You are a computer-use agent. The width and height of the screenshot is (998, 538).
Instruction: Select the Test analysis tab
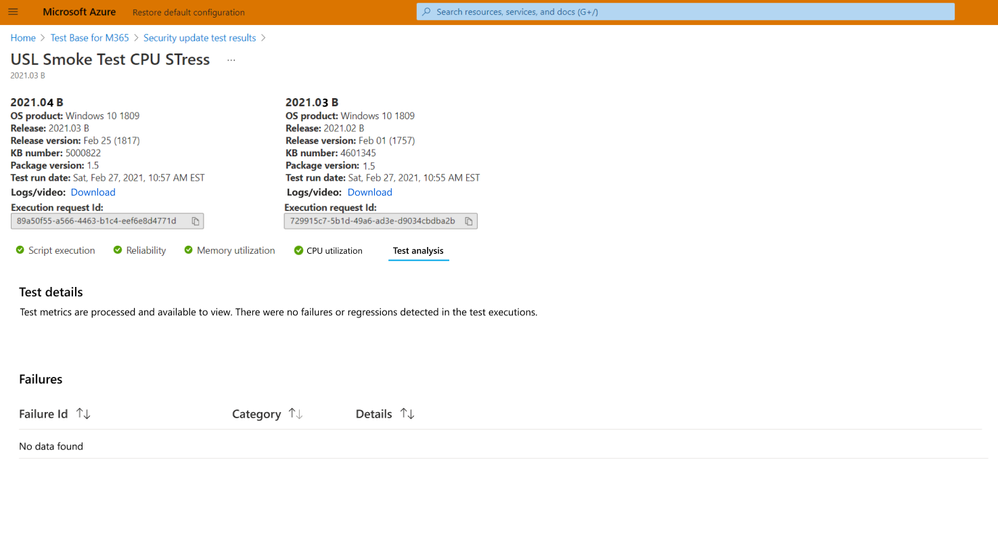[x=418, y=251]
